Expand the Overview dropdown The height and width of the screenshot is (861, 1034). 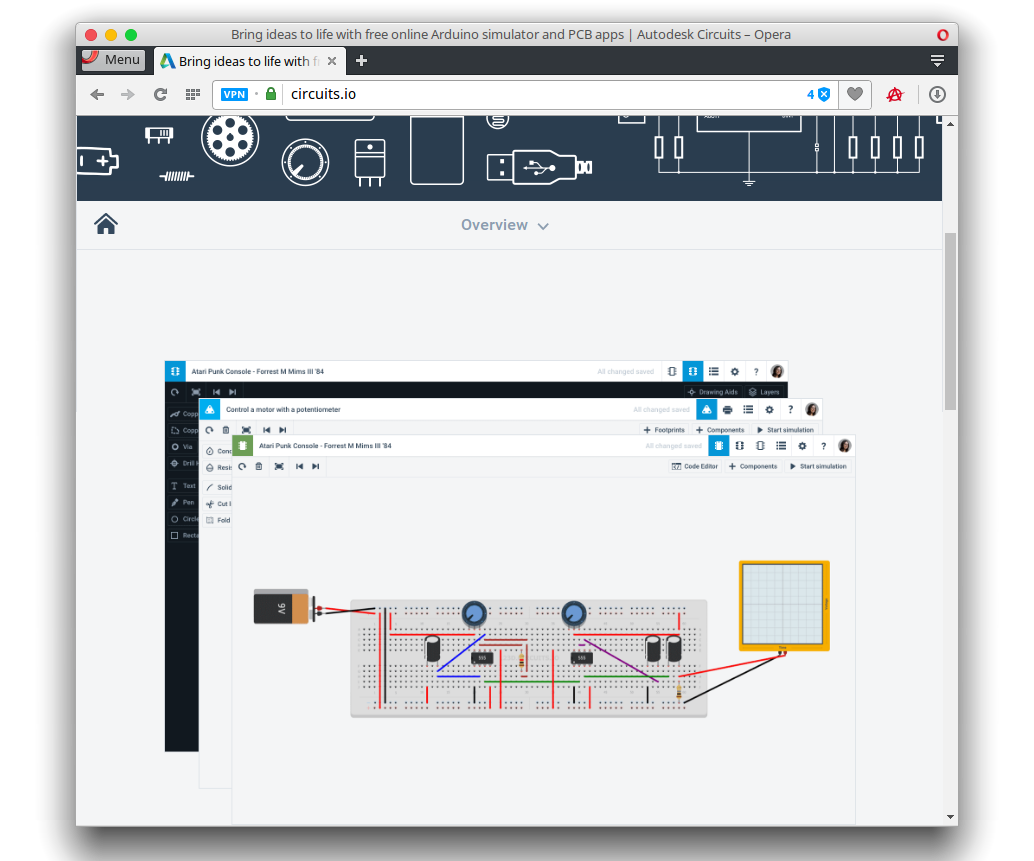[x=543, y=225]
